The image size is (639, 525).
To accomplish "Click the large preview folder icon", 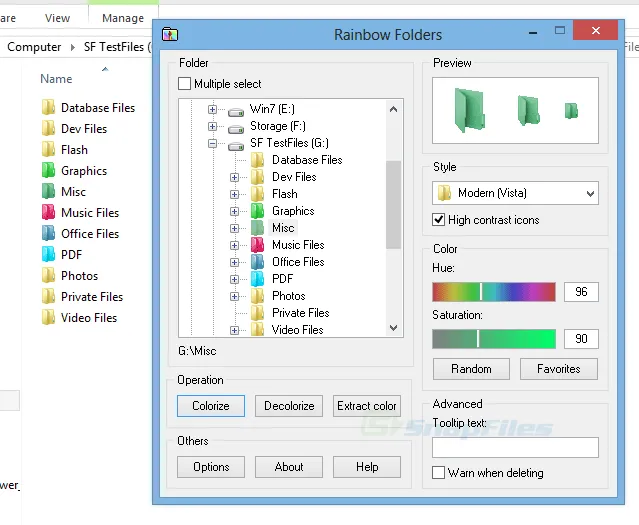I will click(x=469, y=110).
